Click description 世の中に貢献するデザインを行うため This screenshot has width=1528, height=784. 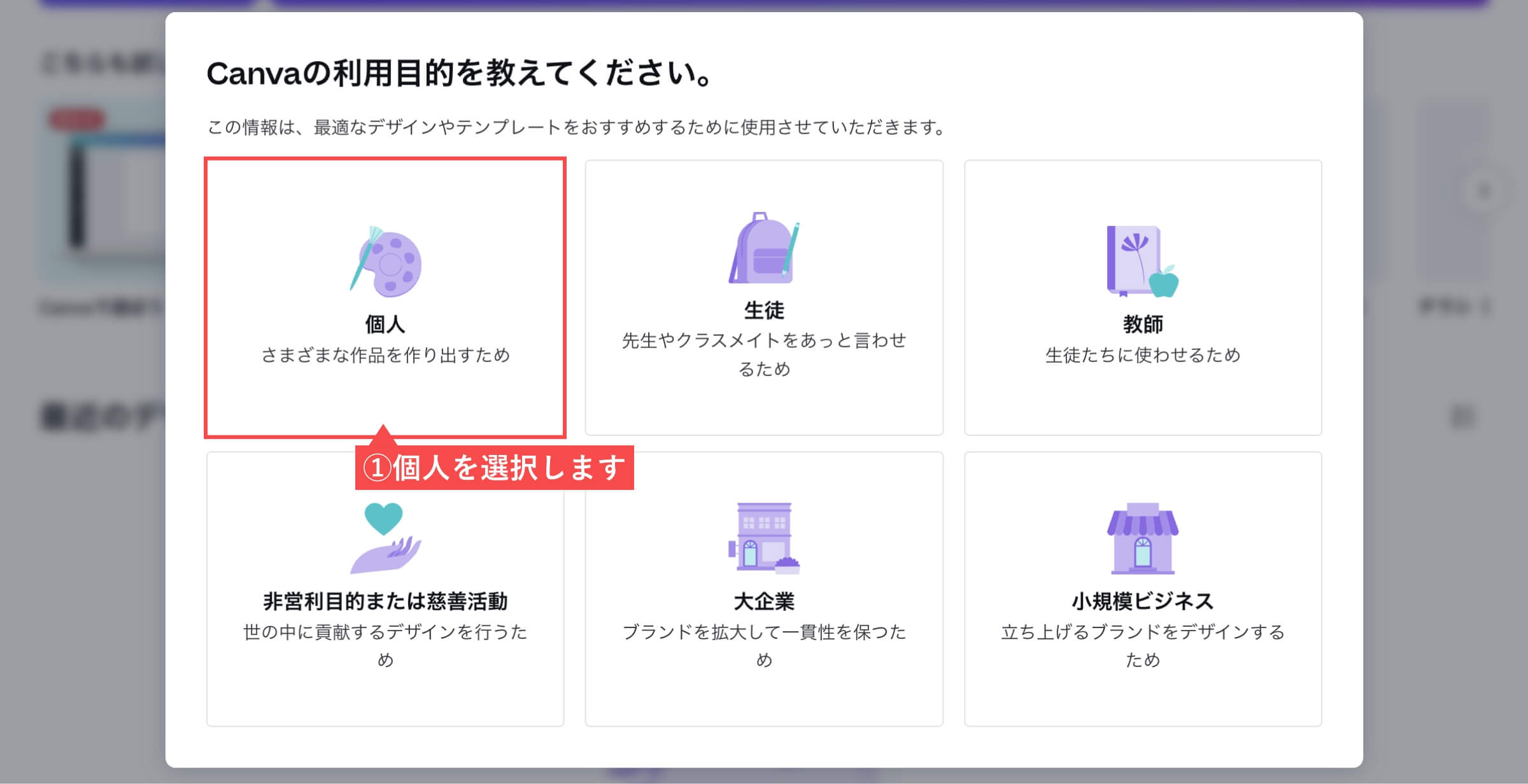[x=385, y=646]
